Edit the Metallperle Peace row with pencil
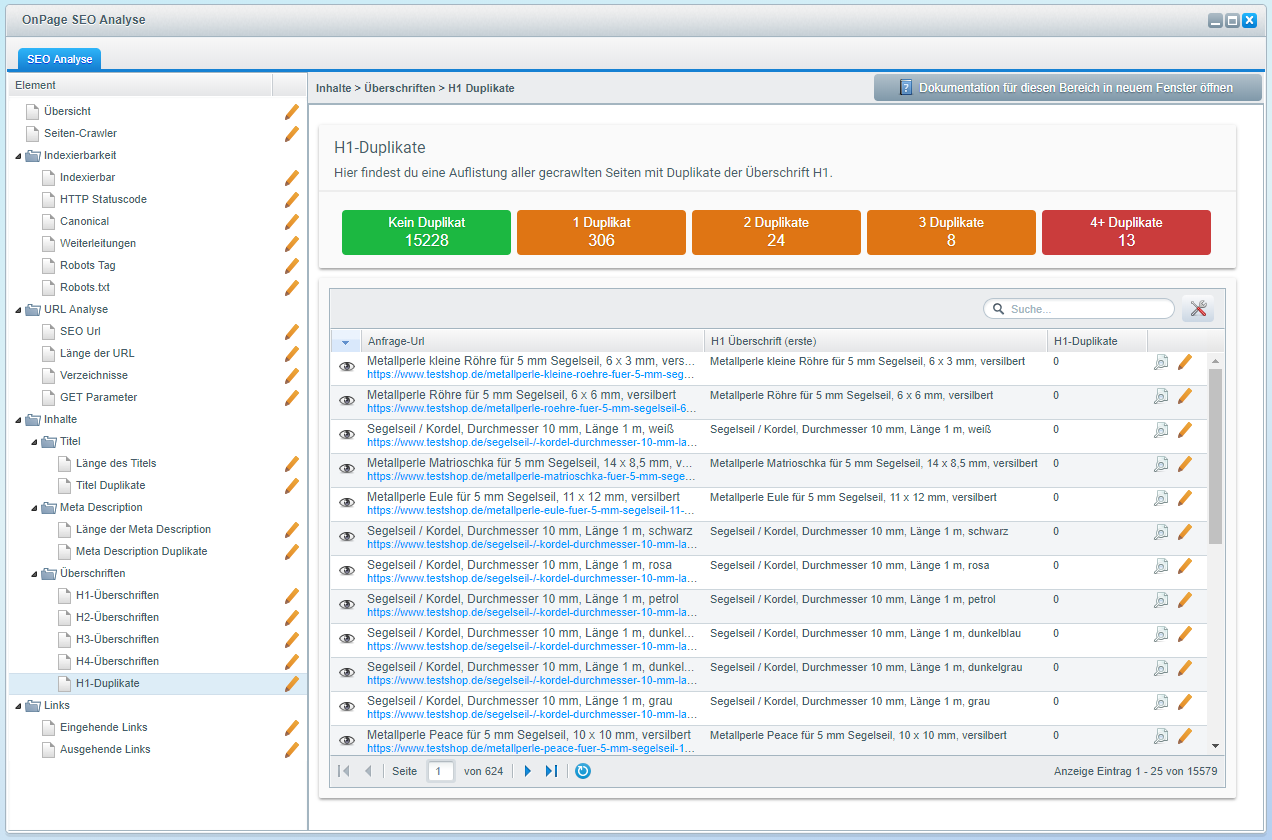The image size is (1272, 840). tap(1185, 736)
